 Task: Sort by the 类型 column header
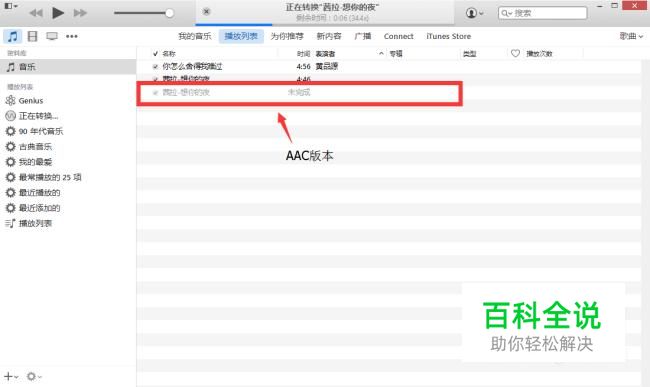(469, 53)
